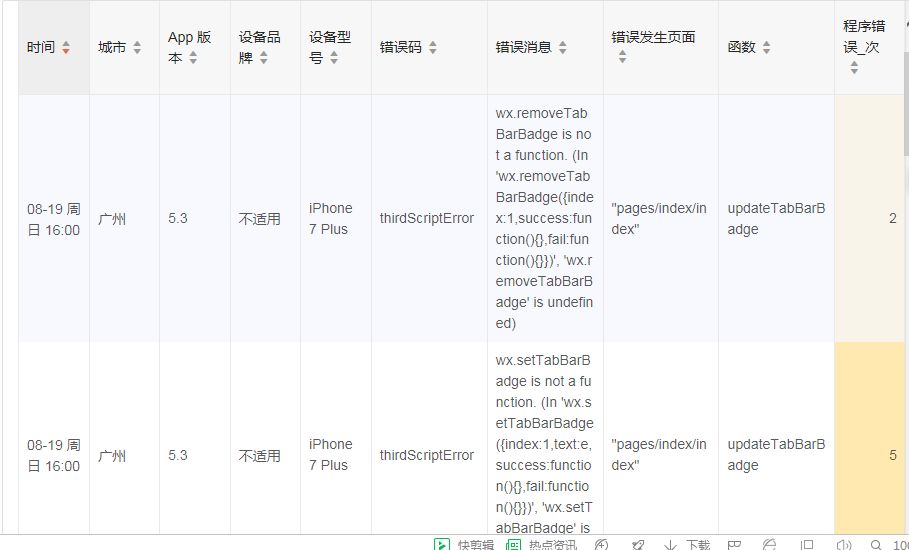
Task: Sort by 函数 column arrows
Action: [x=766, y=48]
